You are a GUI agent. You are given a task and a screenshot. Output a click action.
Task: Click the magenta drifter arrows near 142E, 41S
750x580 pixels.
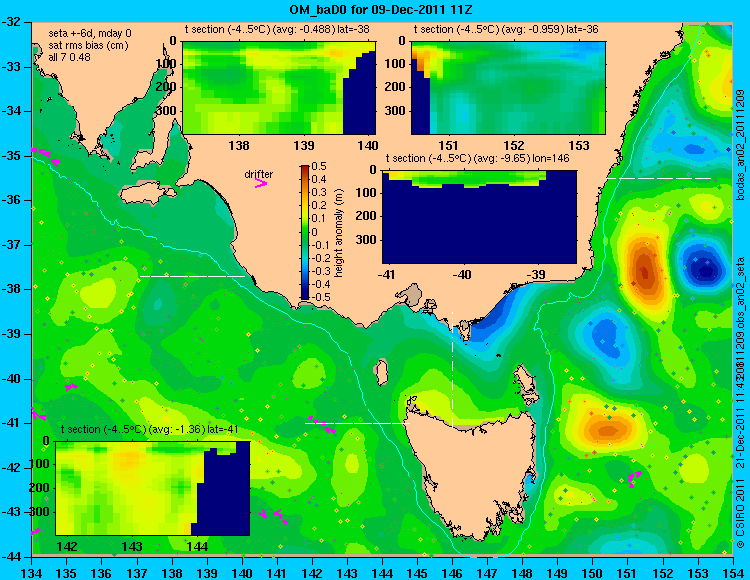322,425
